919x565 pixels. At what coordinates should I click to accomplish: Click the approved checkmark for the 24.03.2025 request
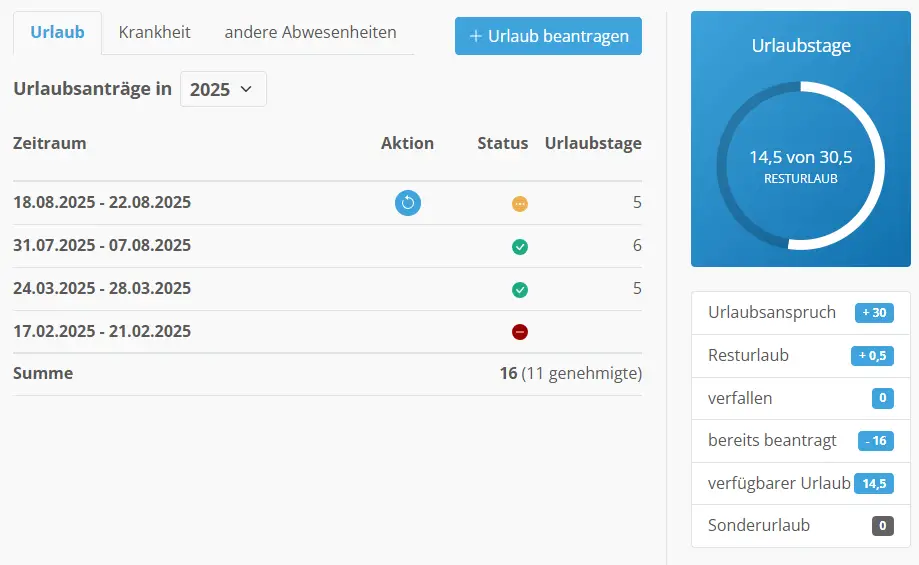click(520, 290)
